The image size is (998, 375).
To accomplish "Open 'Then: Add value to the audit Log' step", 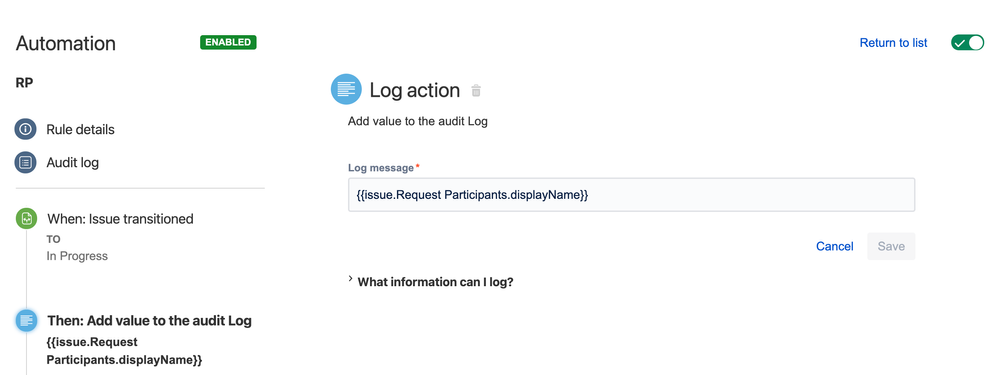I will 150,321.
